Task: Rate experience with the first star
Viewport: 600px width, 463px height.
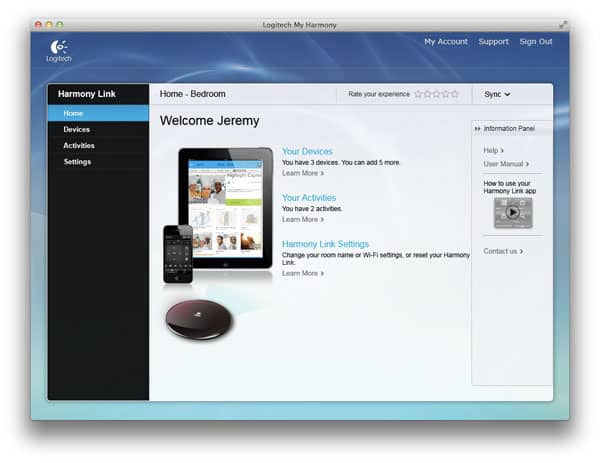Action: [x=418, y=94]
